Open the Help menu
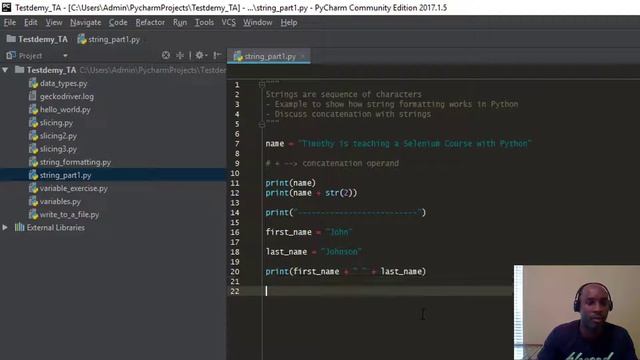Image resolution: width=640 pixels, height=360 pixels. pos(289,22)
